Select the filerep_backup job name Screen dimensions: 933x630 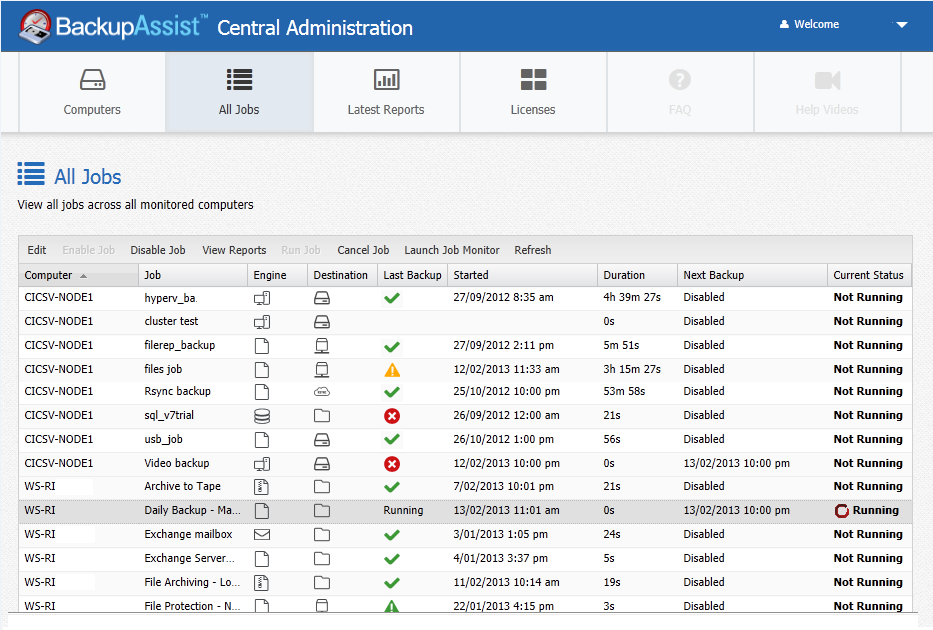coord(180,346)
